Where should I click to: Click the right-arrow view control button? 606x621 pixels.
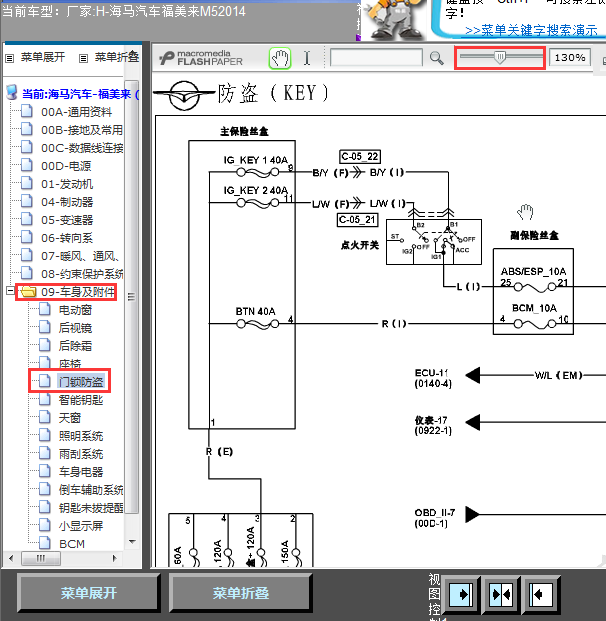click(461, 594)
